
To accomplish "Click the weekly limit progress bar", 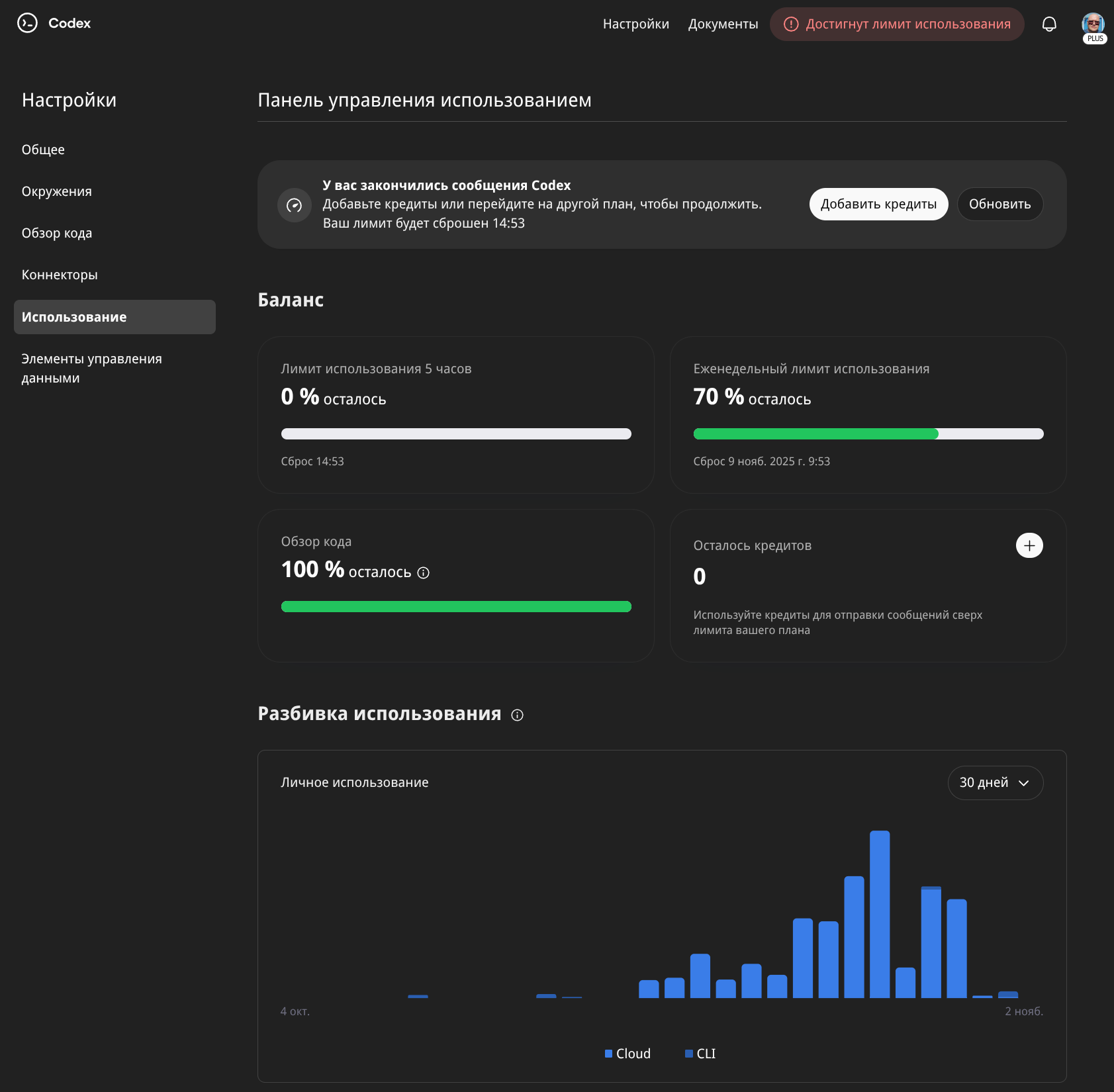I will coord(868,434).
